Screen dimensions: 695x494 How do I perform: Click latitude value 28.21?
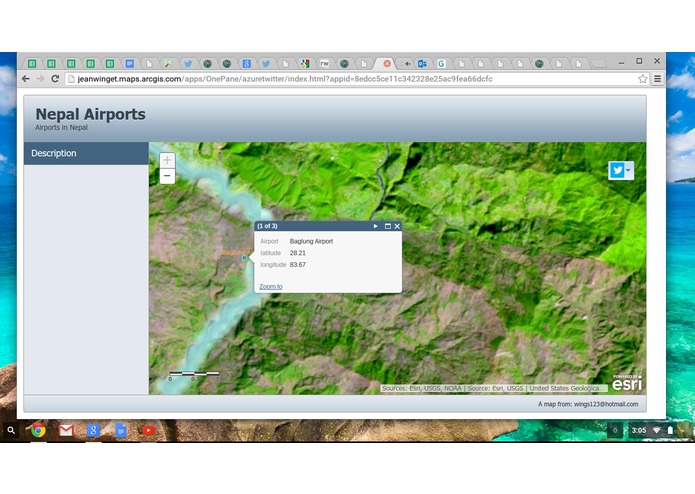pos(297,253)
